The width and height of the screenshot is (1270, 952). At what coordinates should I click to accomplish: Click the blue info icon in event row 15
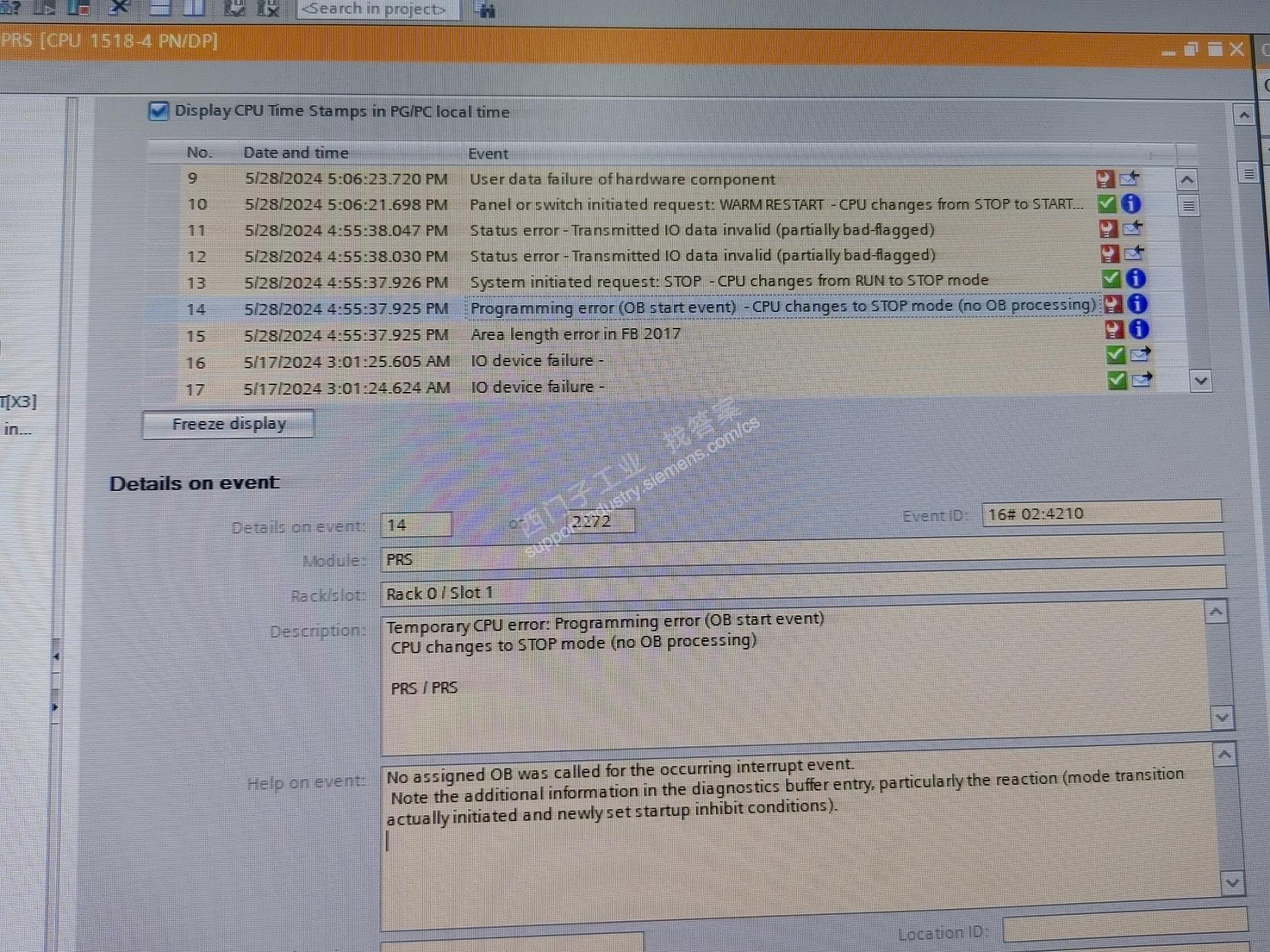[1139, 329]
